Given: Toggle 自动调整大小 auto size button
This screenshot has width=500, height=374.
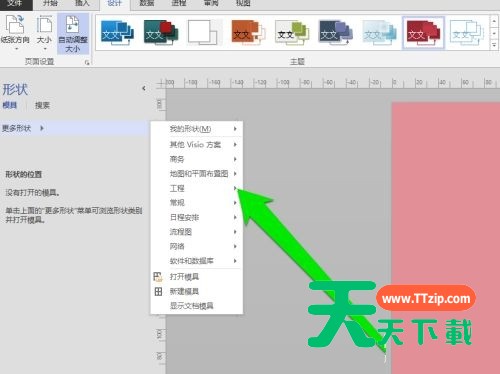Looking at the screenshot, I should [73, 33].
